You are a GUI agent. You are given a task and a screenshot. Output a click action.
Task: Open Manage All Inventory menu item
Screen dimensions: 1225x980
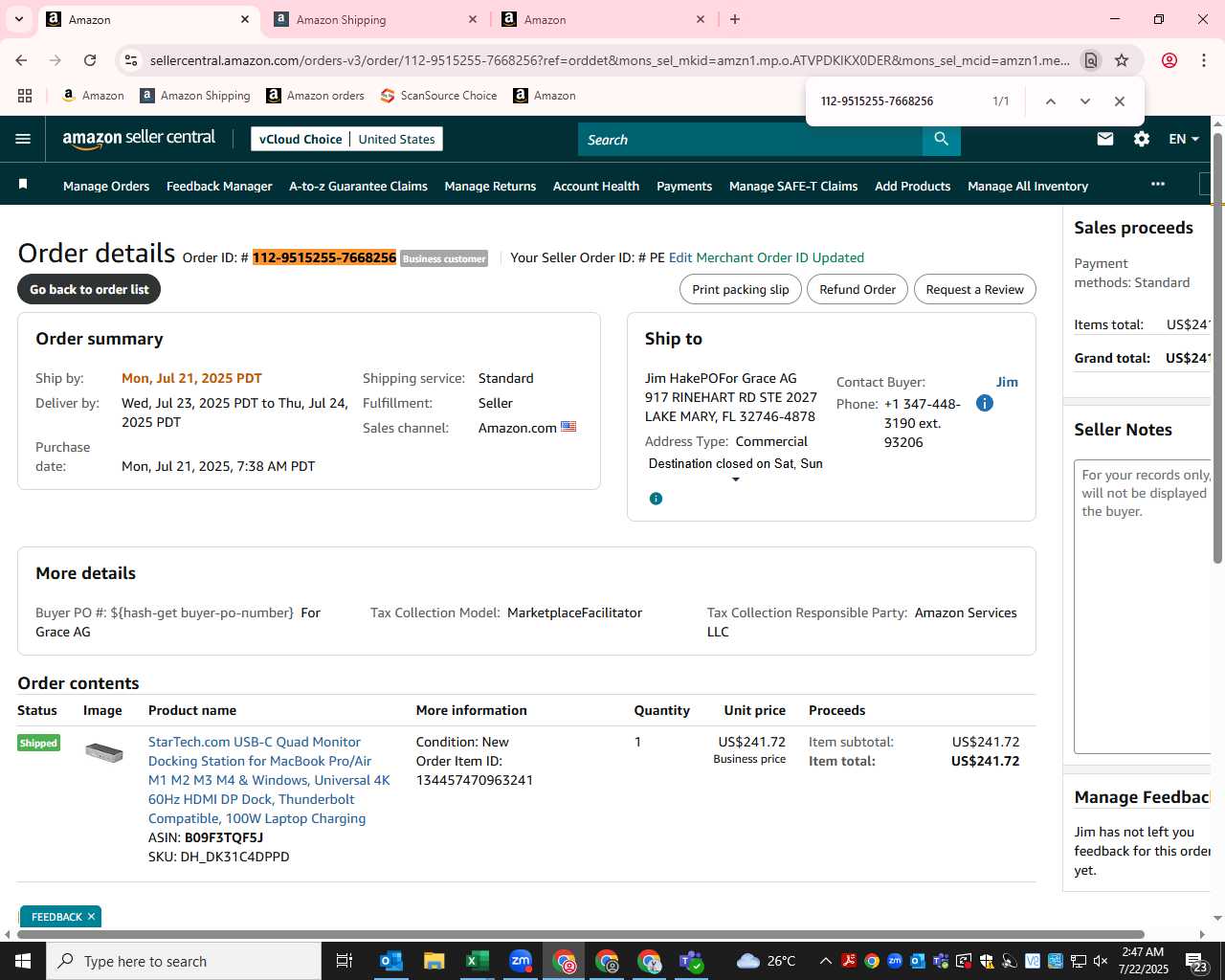pyautogui.click(x=1028, y=186)
